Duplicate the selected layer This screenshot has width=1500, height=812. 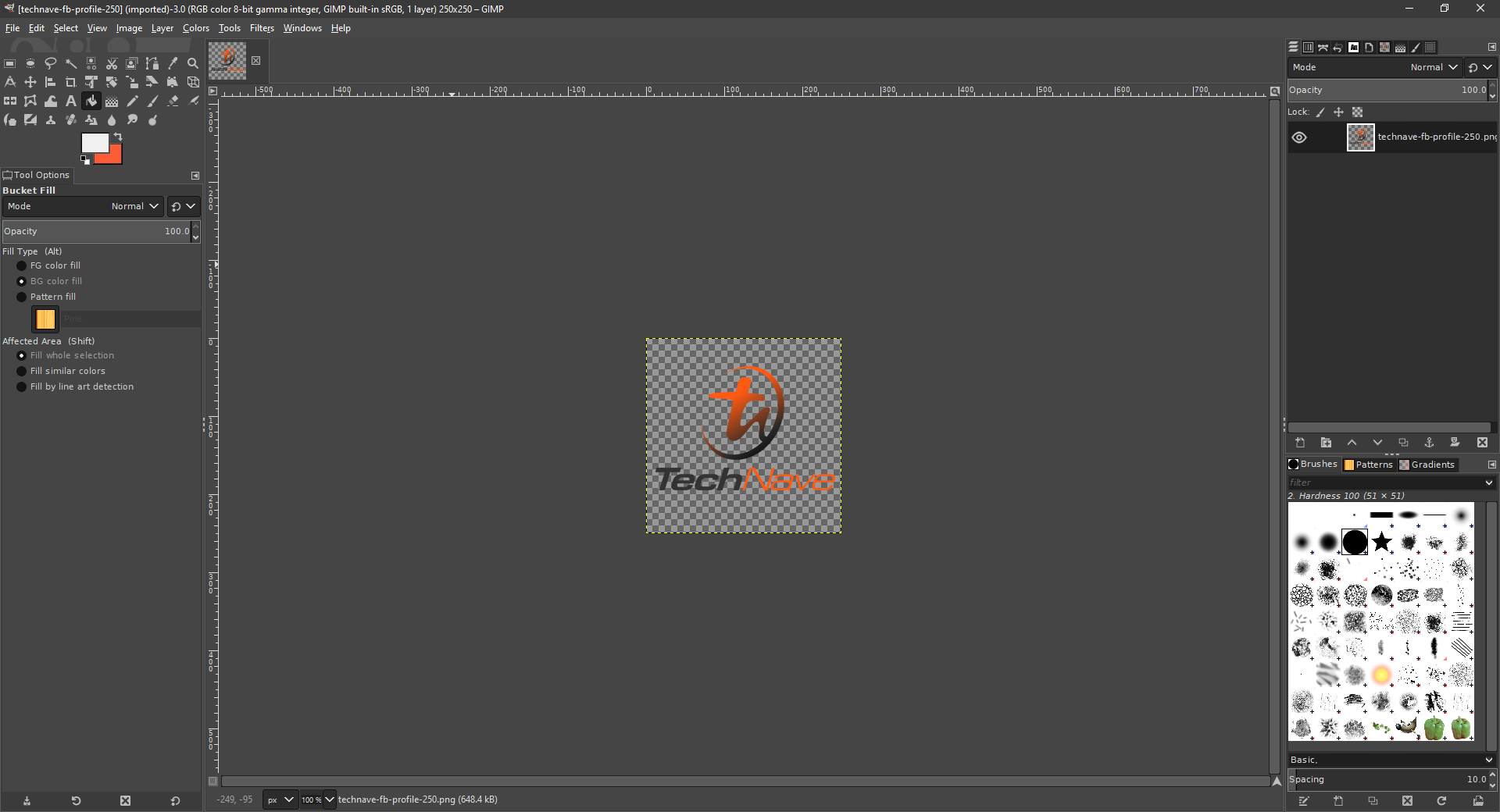click(x=1403, y=443)
